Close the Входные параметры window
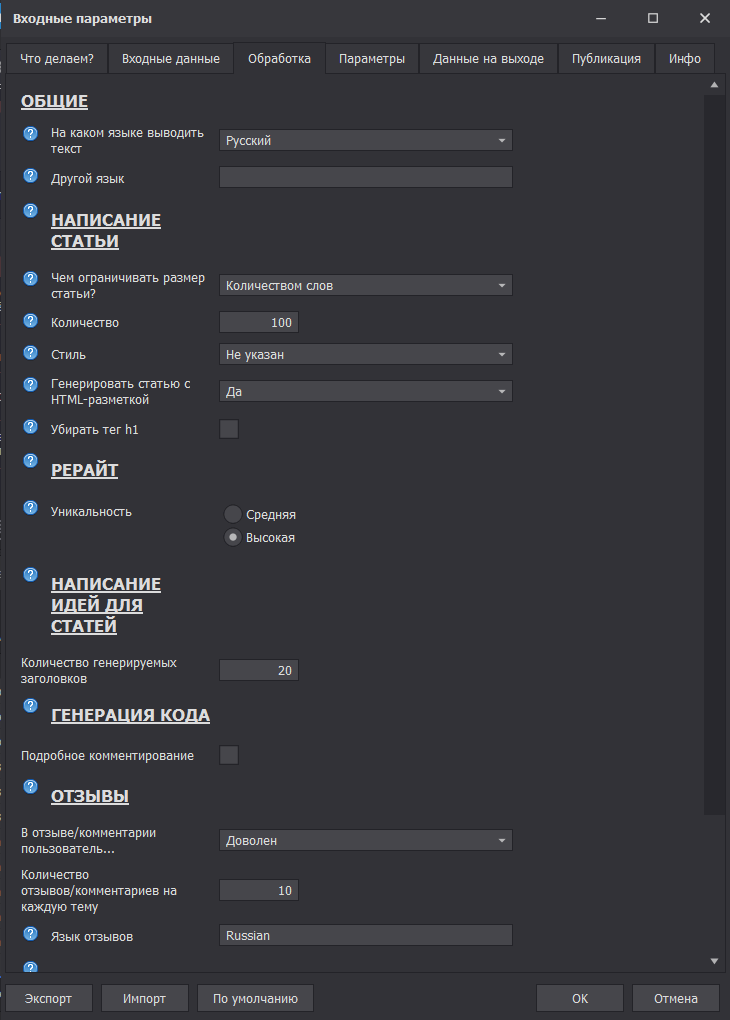 (705, 18)
